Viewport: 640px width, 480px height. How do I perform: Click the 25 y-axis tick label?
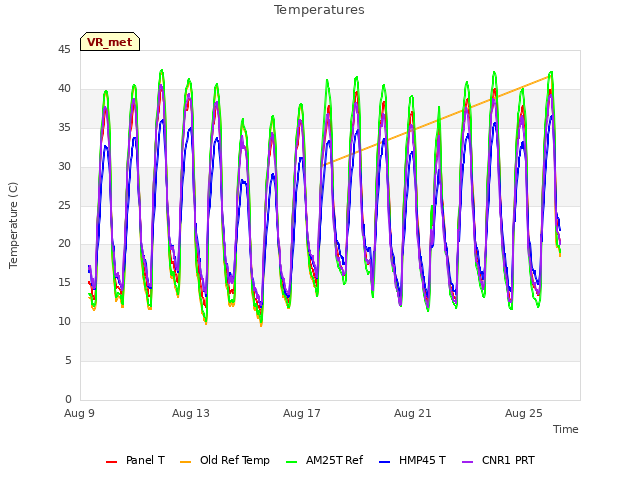(64, 205)
